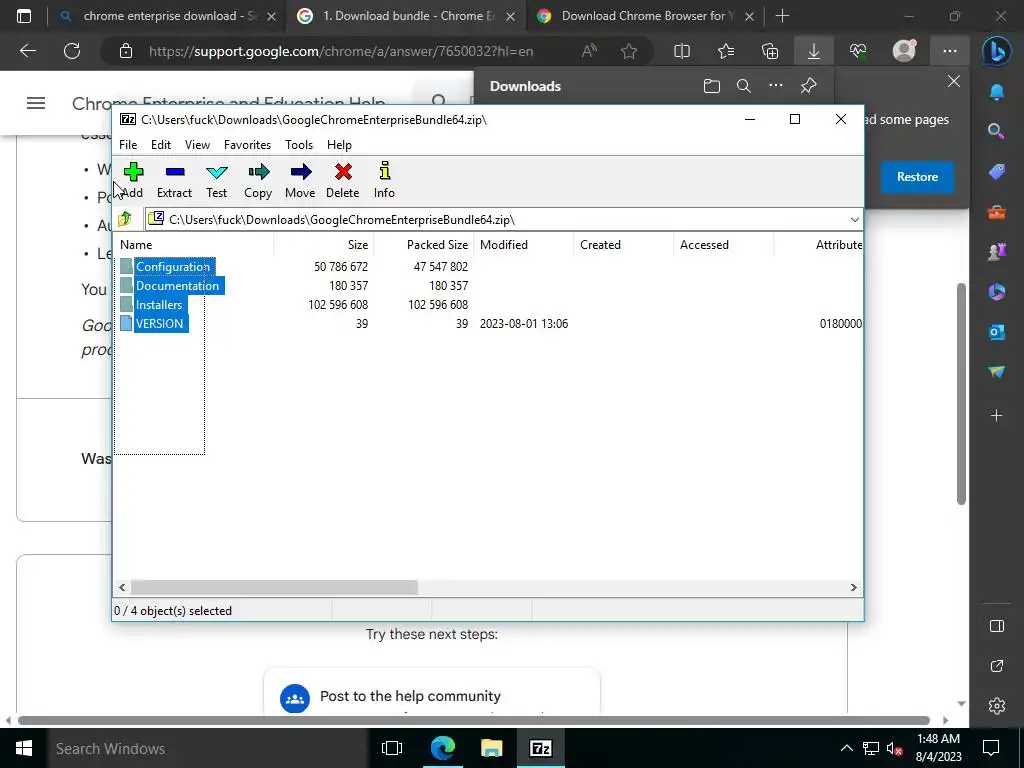
Task: Select the Copy toolbar icon
Action: tap(258, 180)
